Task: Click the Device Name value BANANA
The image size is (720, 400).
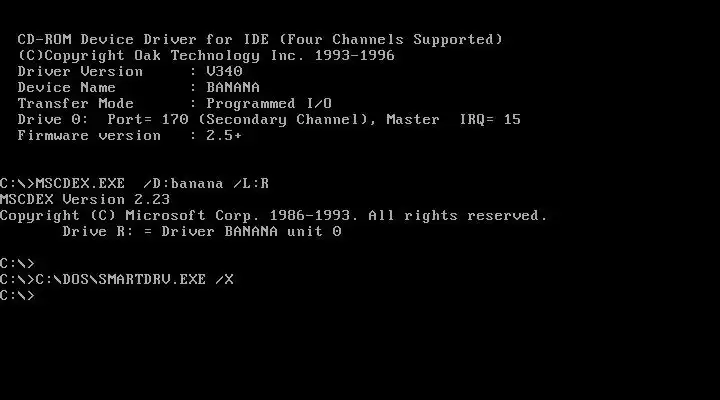Action: pyautogui.click(x=233, y=87)
